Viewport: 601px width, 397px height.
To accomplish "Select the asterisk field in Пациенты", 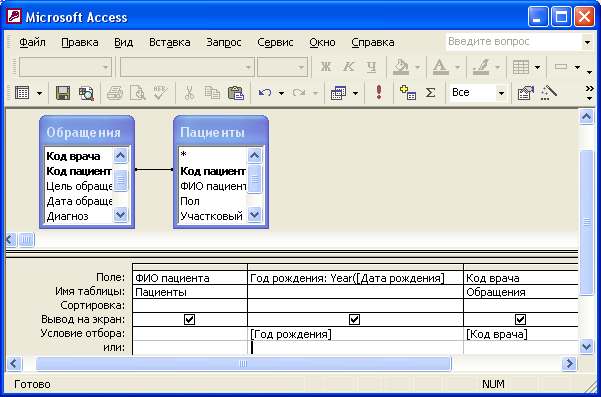I will point(183,155).
